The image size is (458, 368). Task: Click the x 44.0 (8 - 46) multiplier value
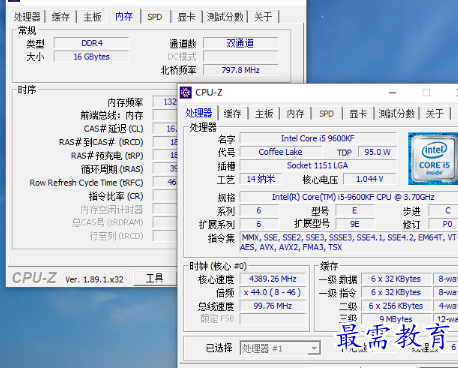(x=273, y=292)
